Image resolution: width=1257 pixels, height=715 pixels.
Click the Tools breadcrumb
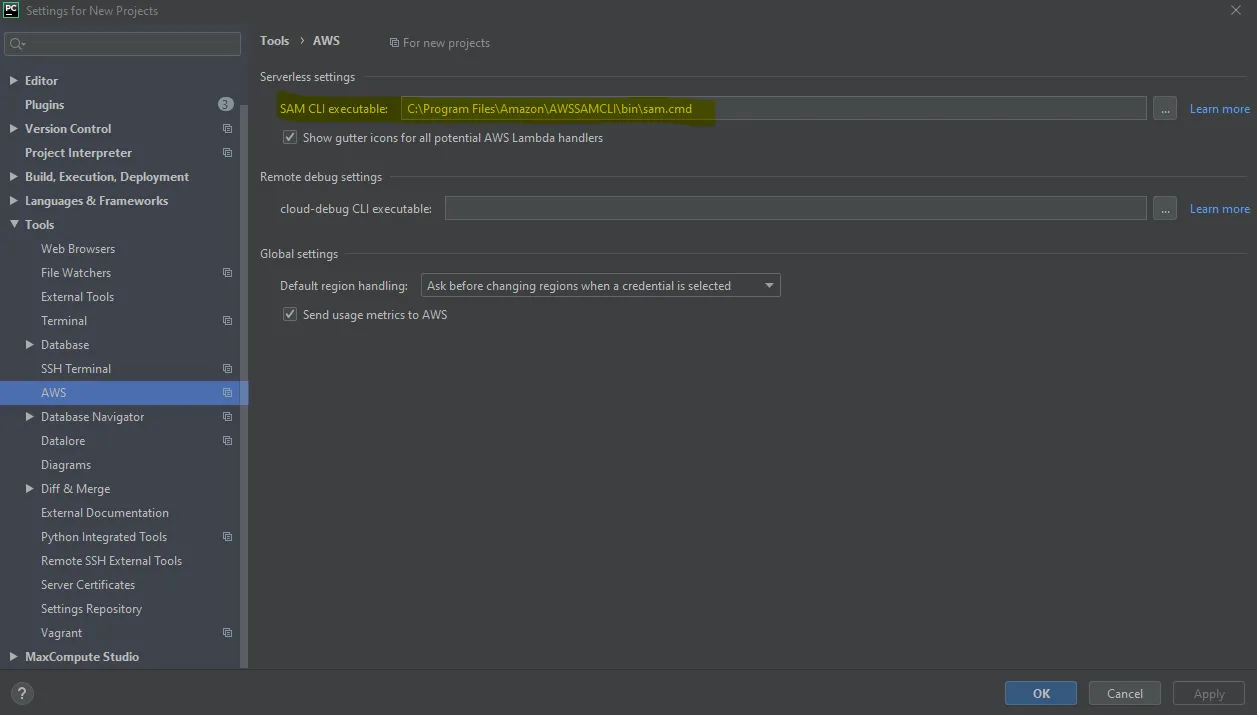[x=274, y=41]
